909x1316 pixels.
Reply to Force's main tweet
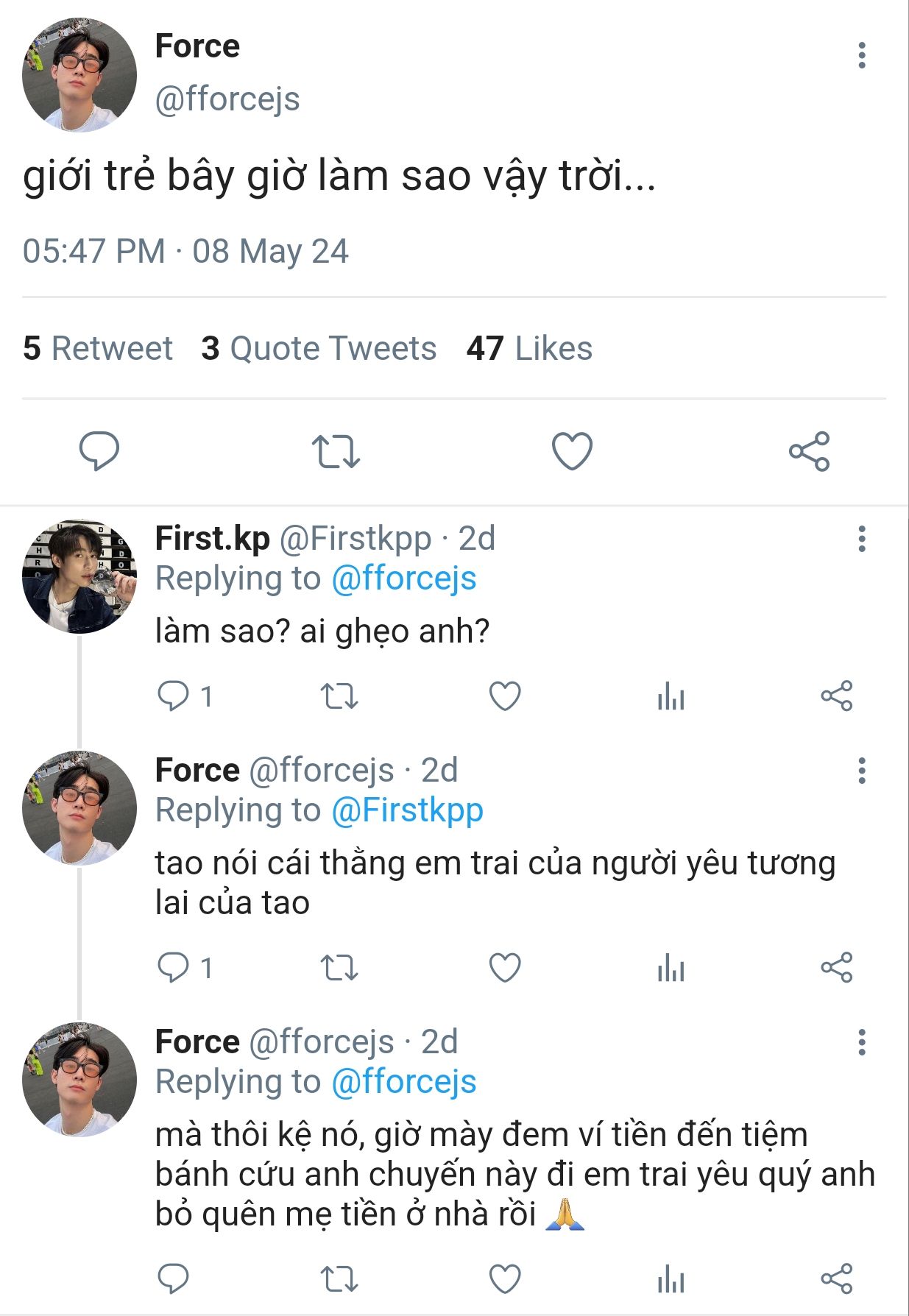[99, 450]
